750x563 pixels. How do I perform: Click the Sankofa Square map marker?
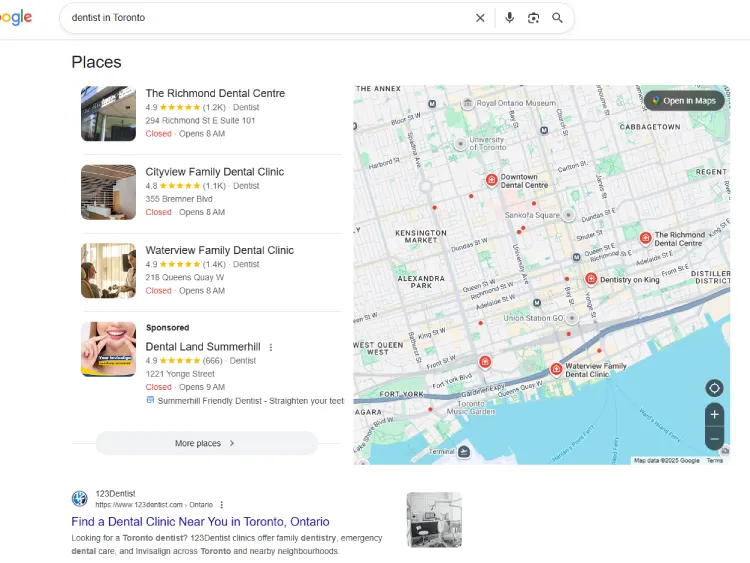[568, 215]
